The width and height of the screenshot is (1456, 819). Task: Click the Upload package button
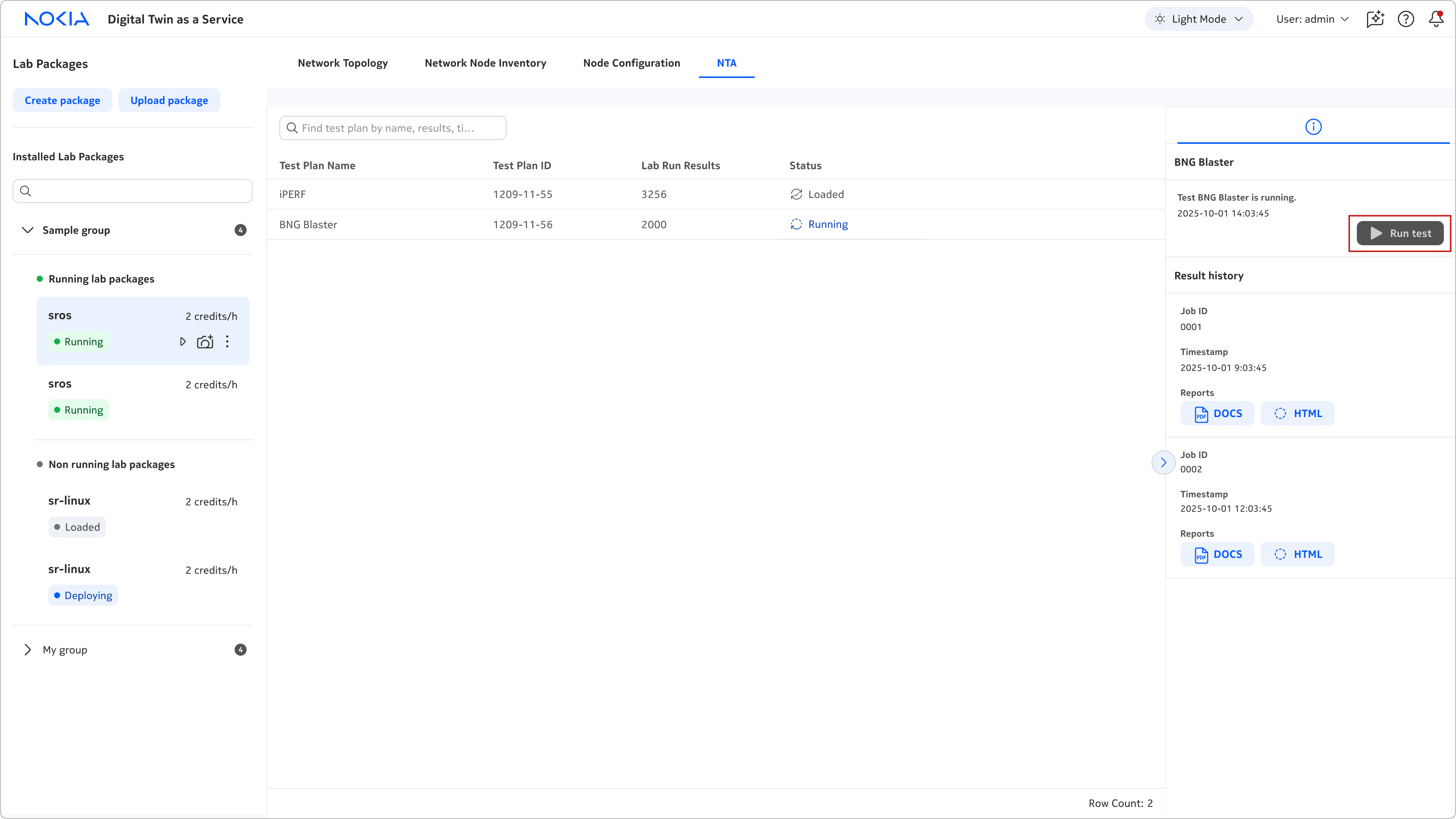point(169,101)
